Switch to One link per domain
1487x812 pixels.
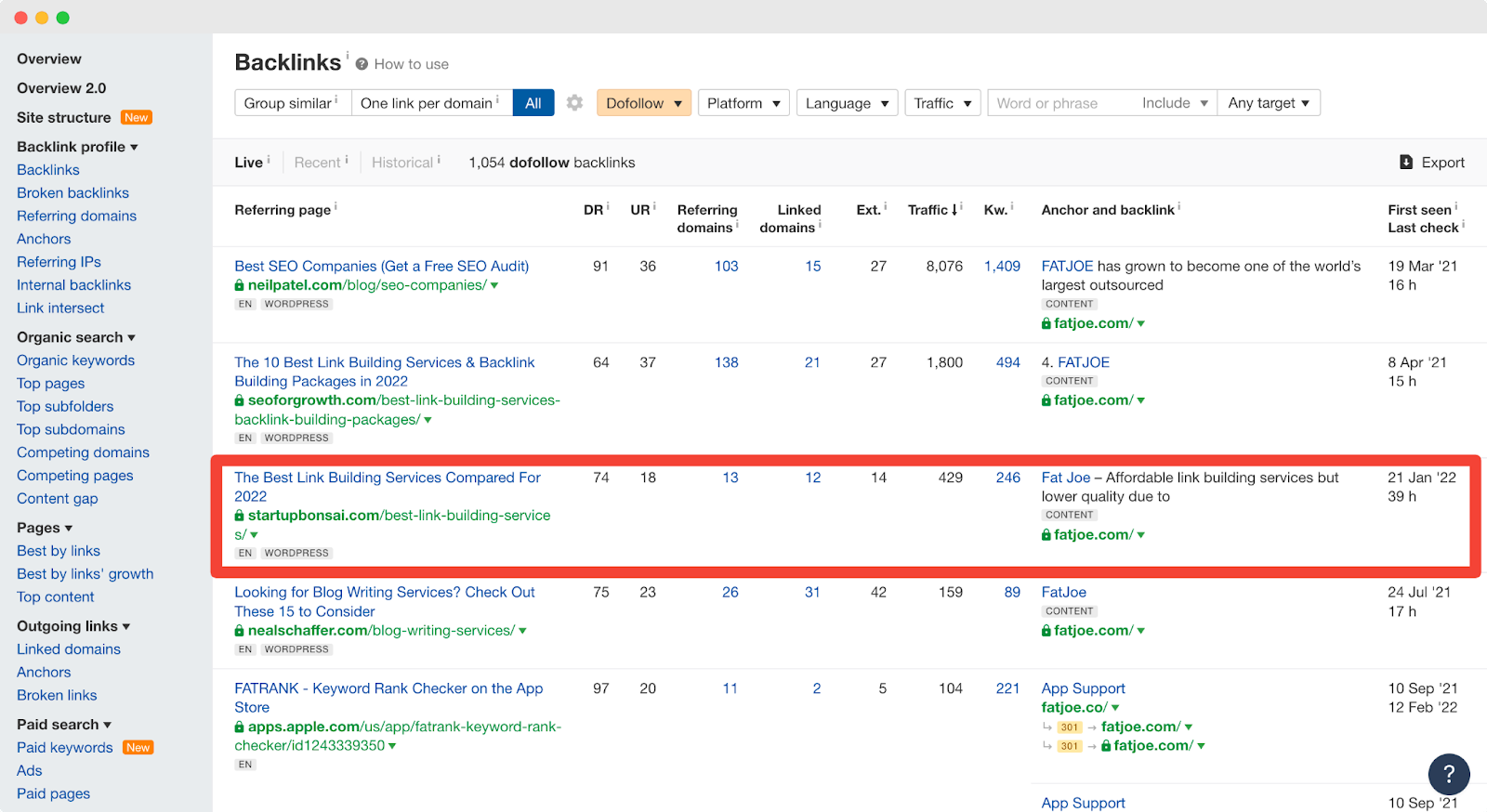pos(430,103)
